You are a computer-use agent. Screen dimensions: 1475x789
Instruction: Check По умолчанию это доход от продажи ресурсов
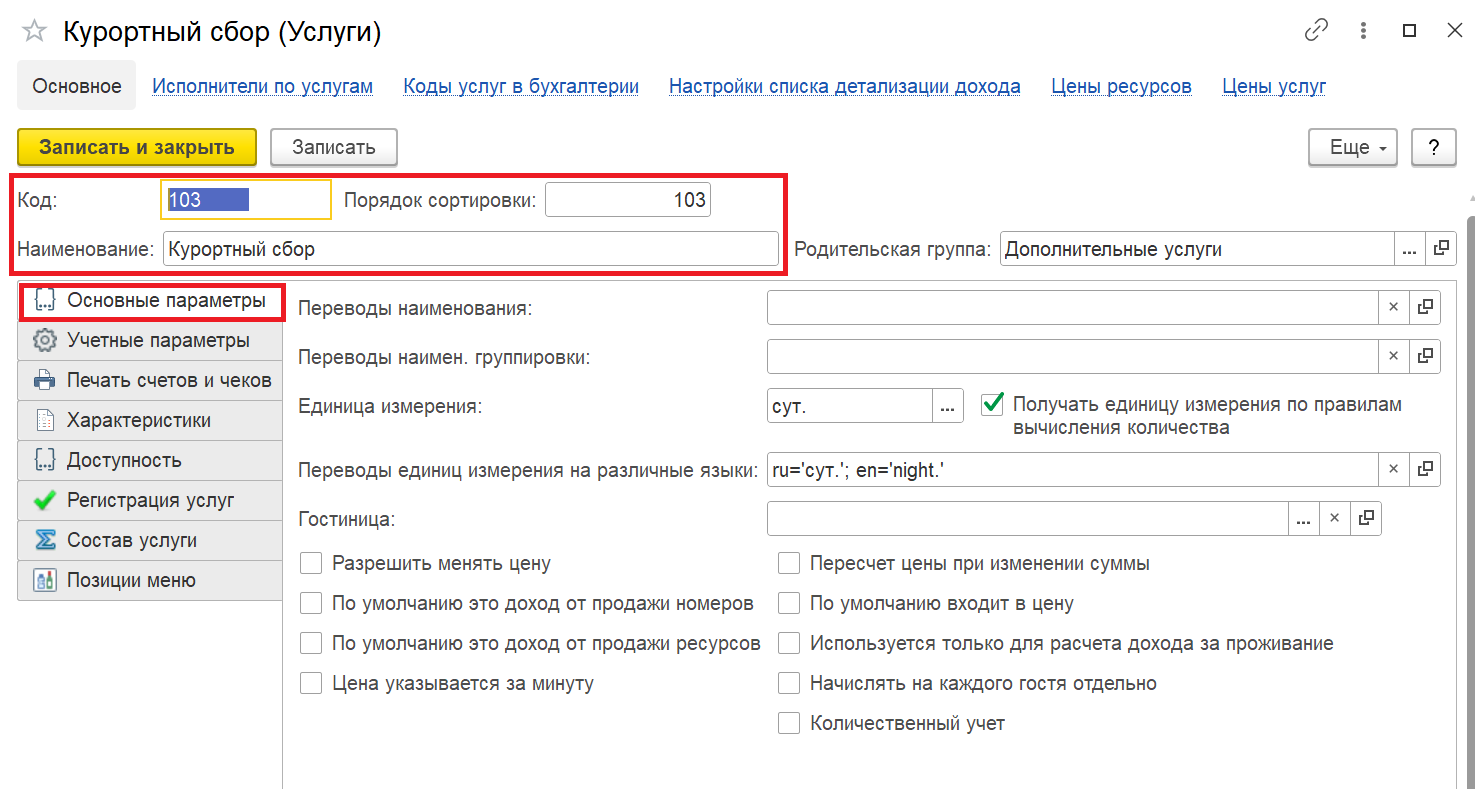click(x=312, y=643)
